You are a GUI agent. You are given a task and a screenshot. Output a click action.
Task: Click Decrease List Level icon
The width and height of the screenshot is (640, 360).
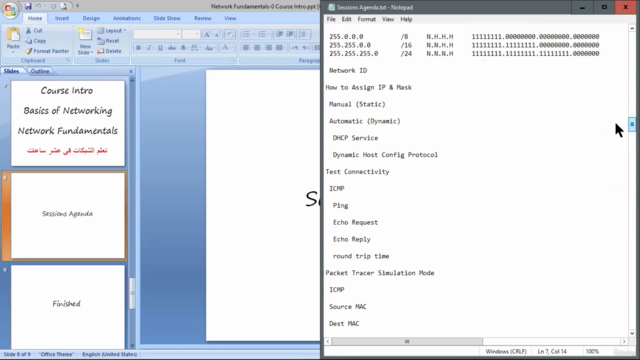click(279, 34)
